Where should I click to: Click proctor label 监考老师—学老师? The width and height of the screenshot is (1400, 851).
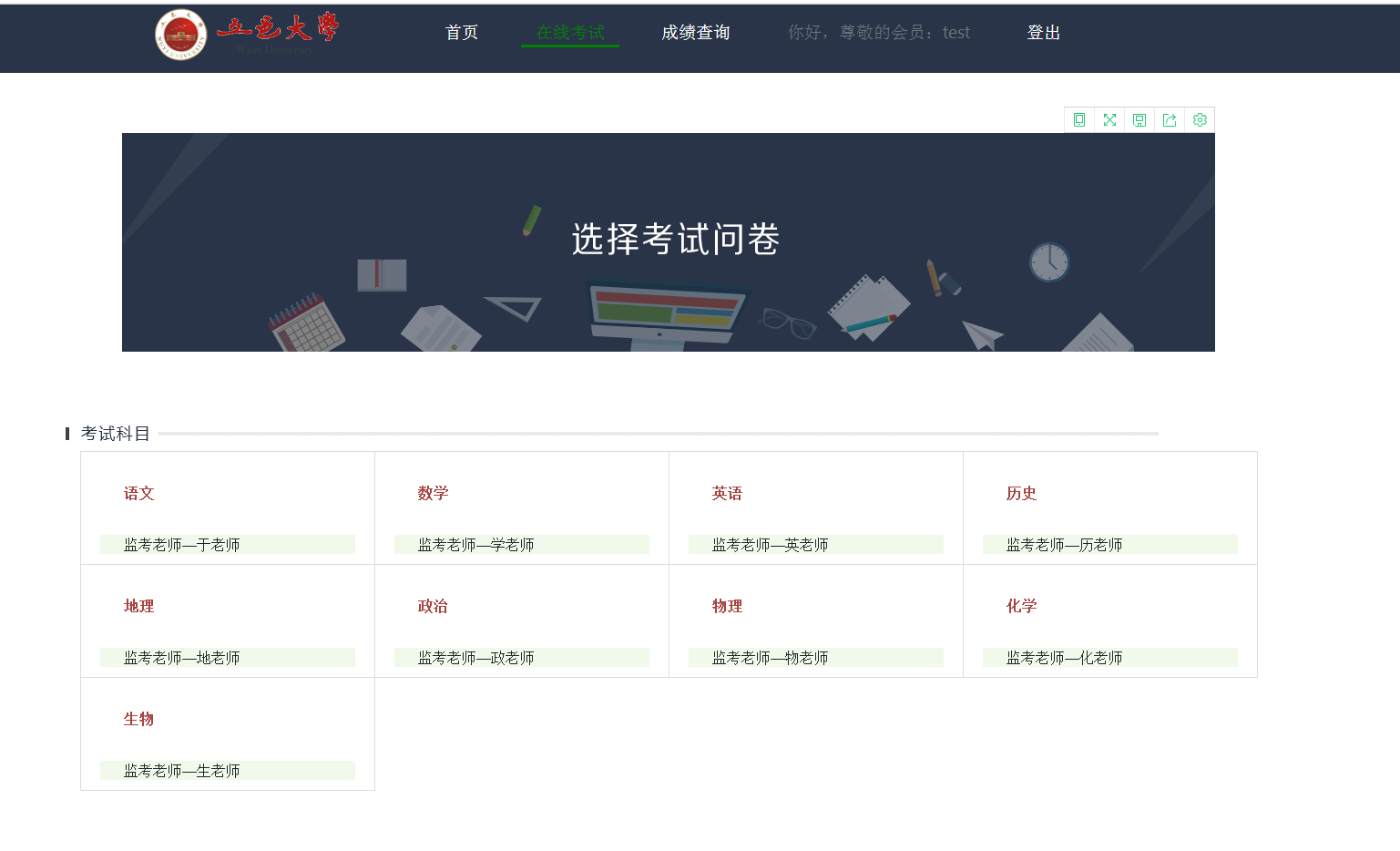[x=476, y=545]
